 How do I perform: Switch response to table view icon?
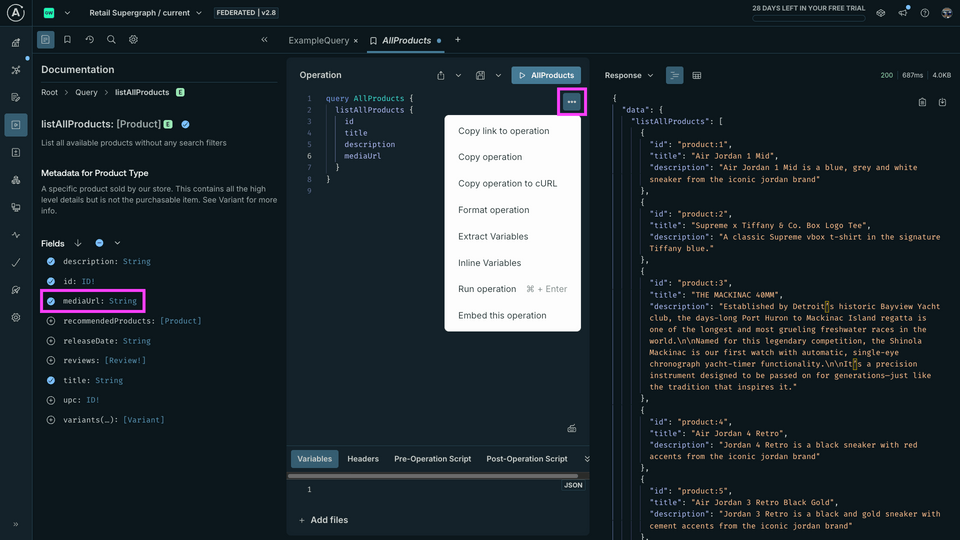tap(697, 75)
